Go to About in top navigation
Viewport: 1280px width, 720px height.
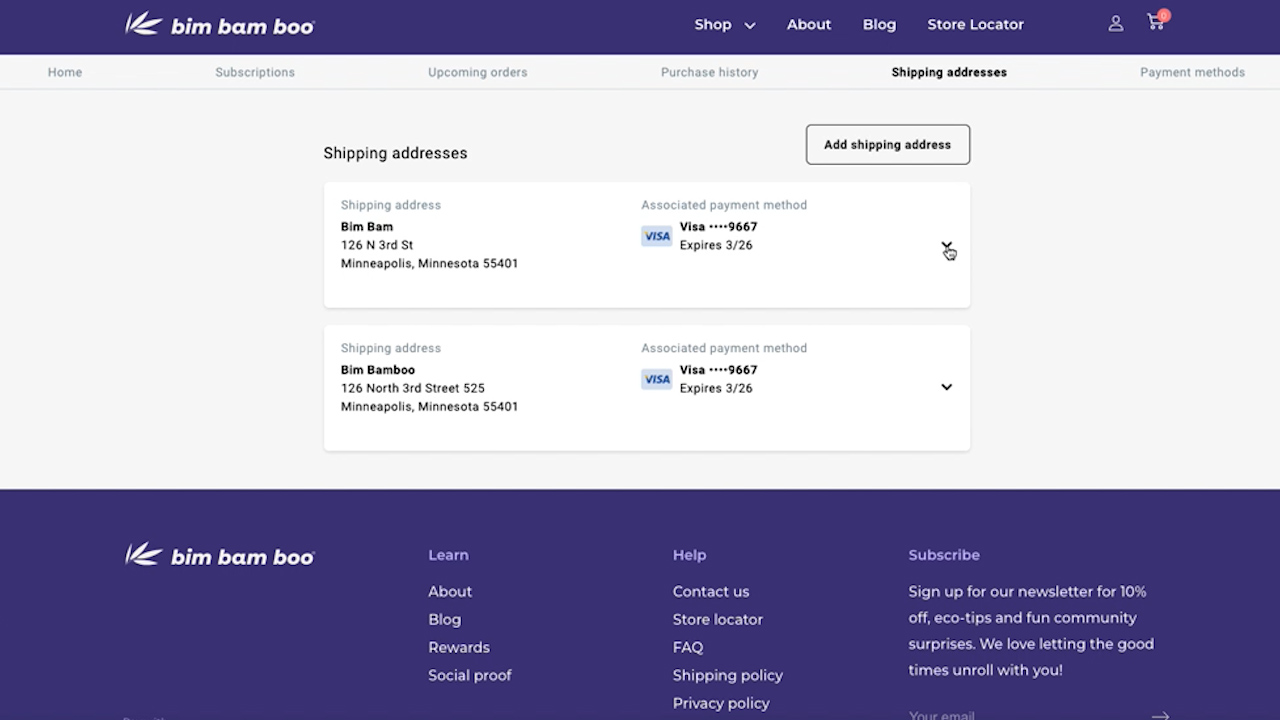pyautogui.click(x=809, y=24)
